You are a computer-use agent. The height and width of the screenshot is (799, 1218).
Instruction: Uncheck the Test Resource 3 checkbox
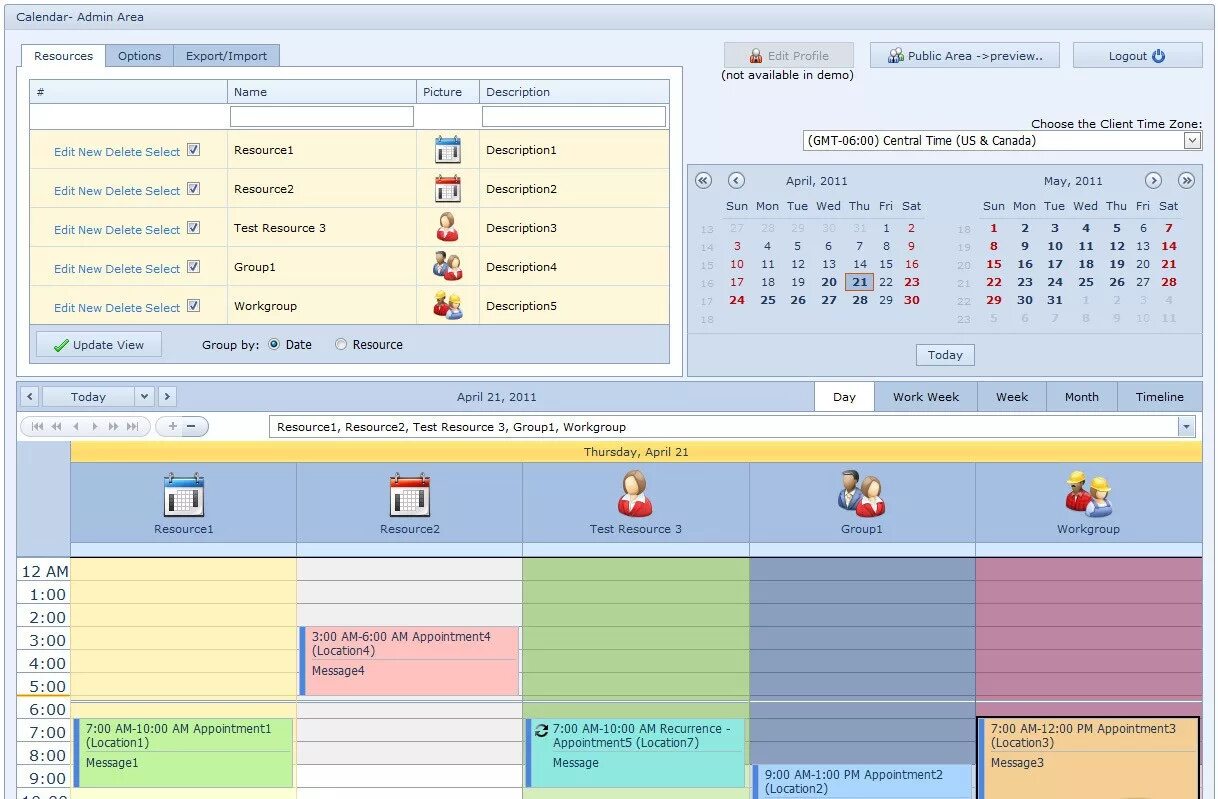[193, 228]
